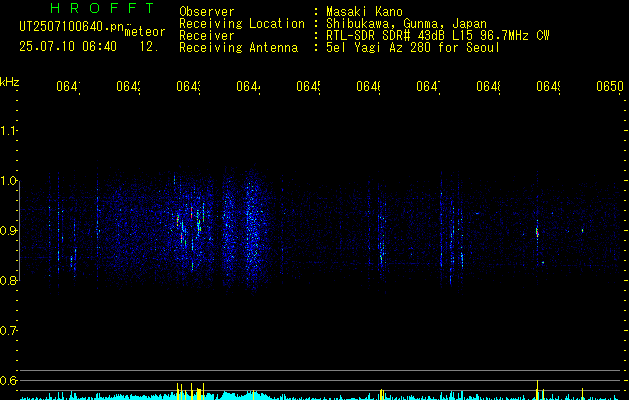629x400 pixels.
Task: Select the file name UT2507100640.pn
Action: click(x=71, y=26)
